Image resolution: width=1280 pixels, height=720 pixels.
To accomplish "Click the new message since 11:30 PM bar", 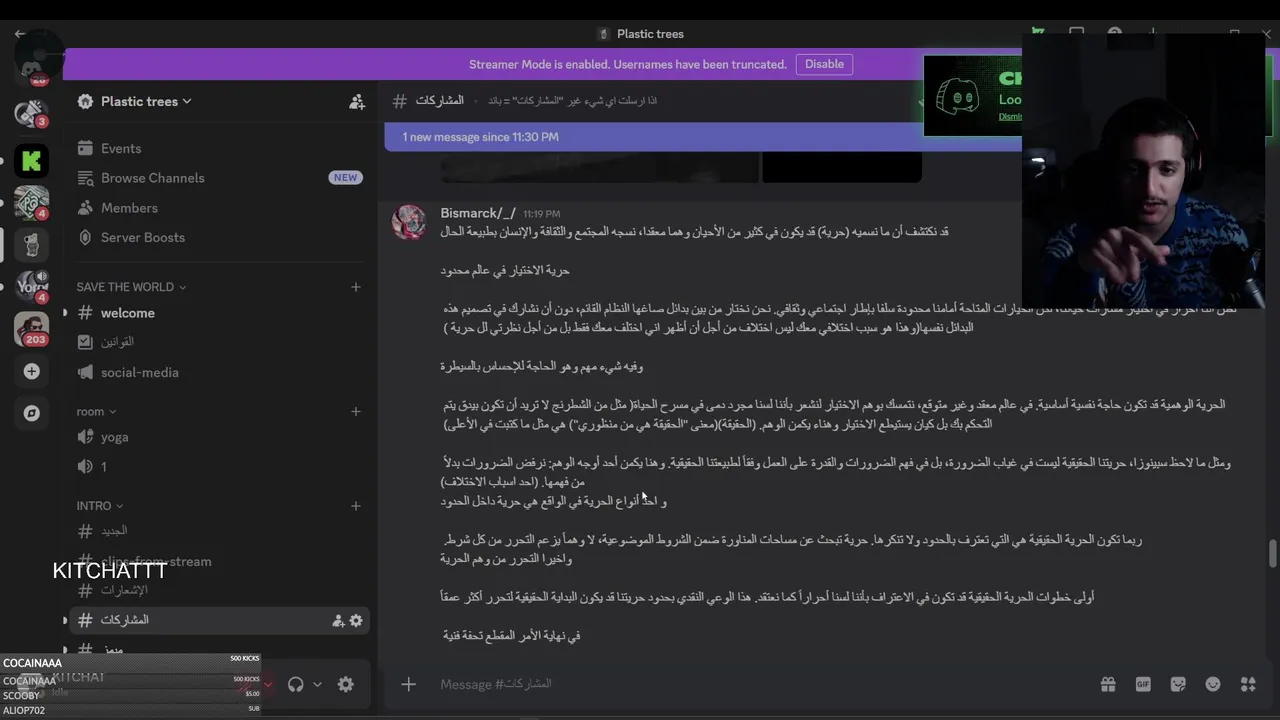I will coord(650,137).
